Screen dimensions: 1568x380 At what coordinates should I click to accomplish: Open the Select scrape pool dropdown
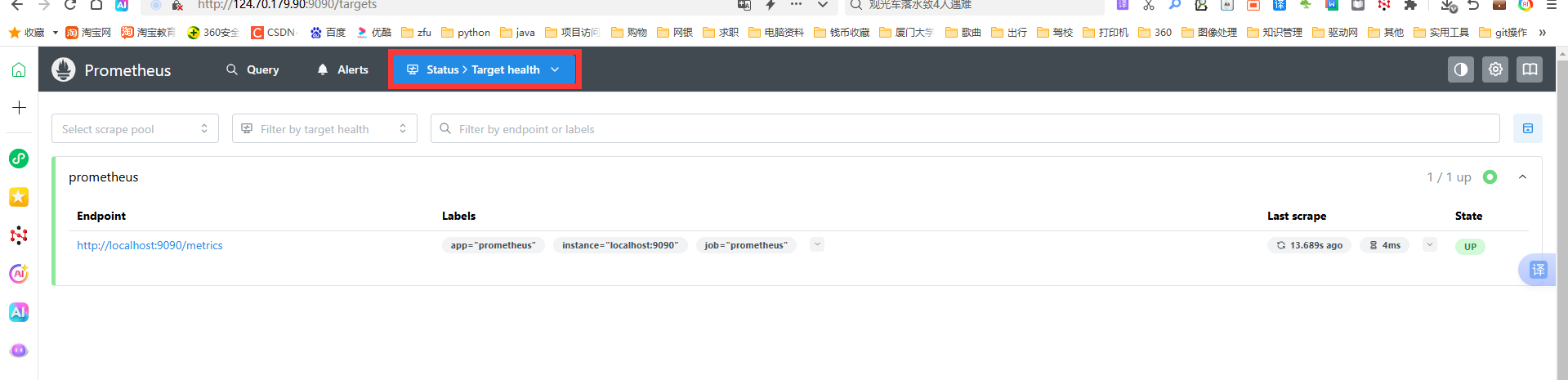135,128
